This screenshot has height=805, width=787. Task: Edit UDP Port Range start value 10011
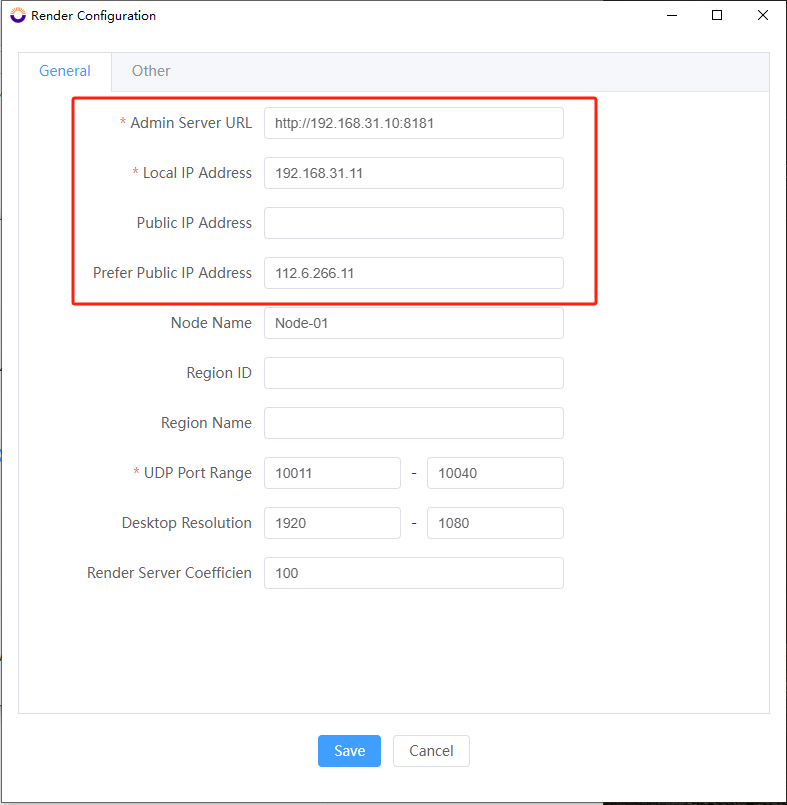(332, 473)
